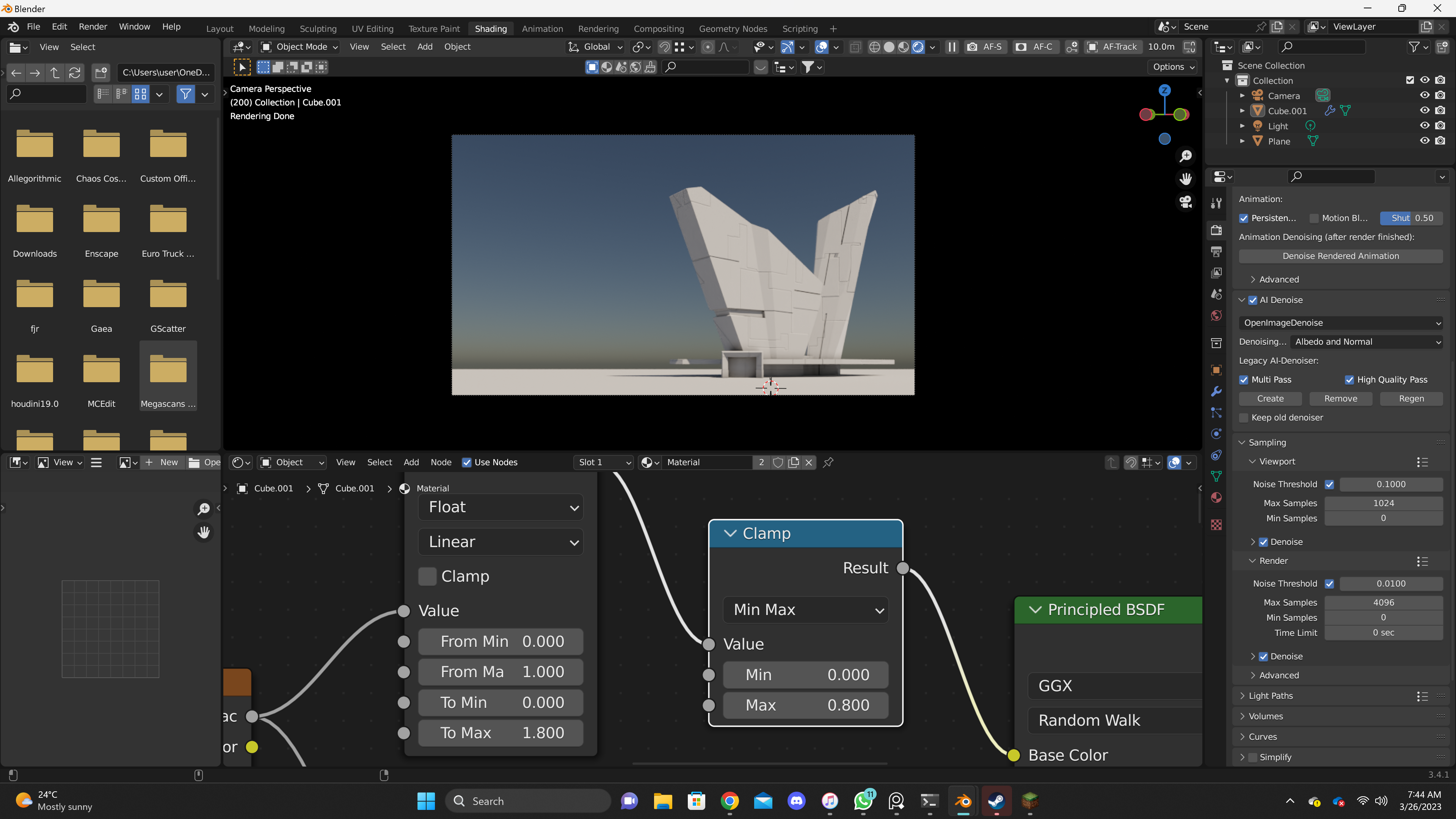Image resolution: width=1456 pixels, height=819 pixels.
Task: Click the Shut 0.50 slider field
Action: [1411, 218]
